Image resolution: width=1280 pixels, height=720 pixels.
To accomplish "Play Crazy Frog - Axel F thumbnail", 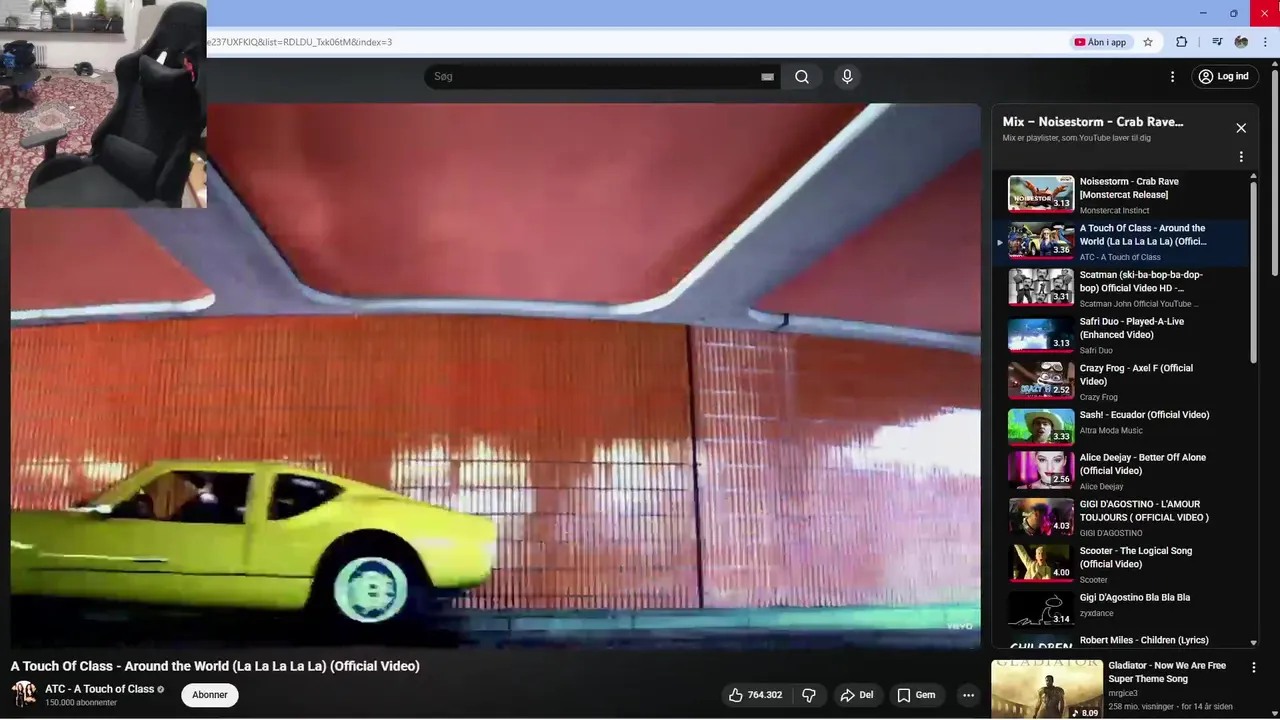I will pos(1041,380).
